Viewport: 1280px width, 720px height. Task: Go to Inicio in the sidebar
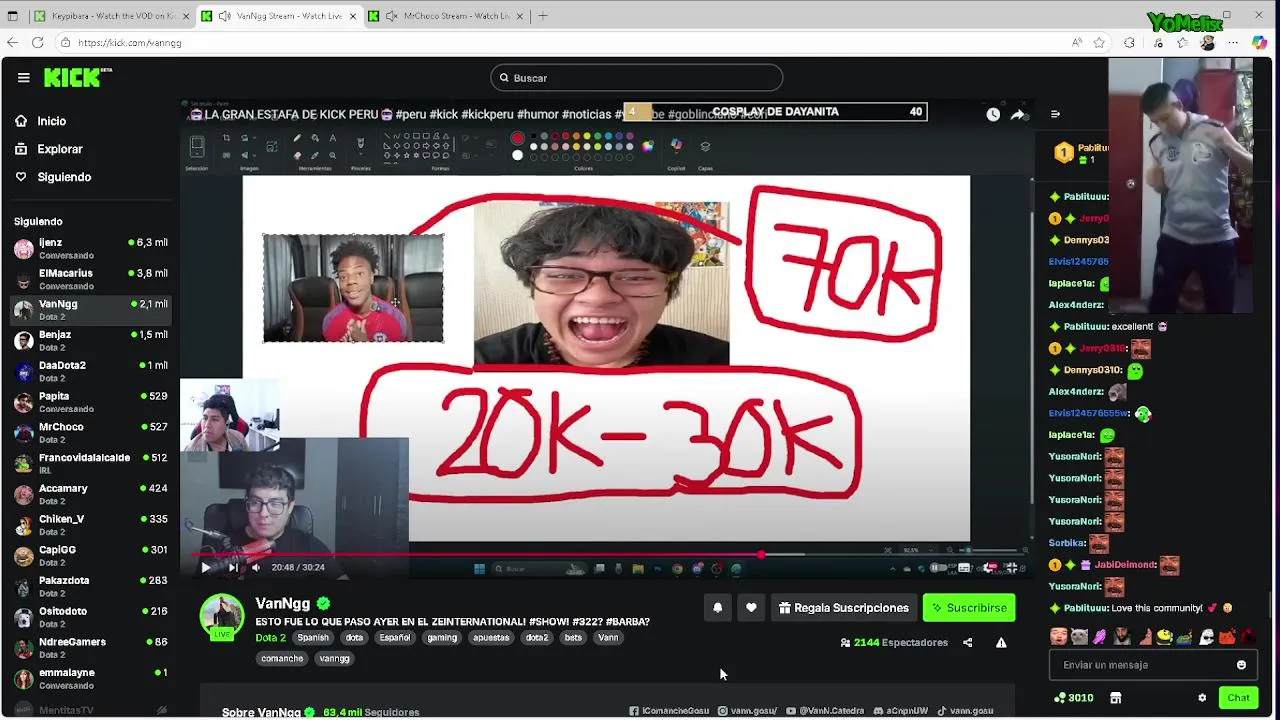(42, 121)
